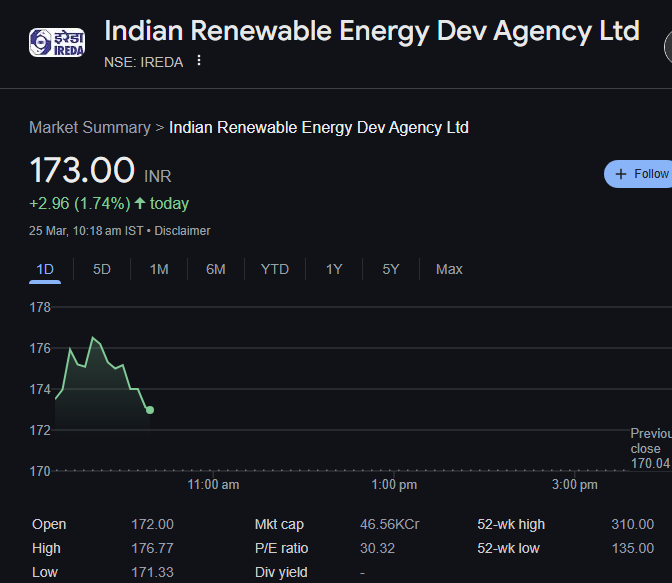Viewport: 672px width, 583px height.
Task: Click the plus Follow button
Action: tap(638, 174)
